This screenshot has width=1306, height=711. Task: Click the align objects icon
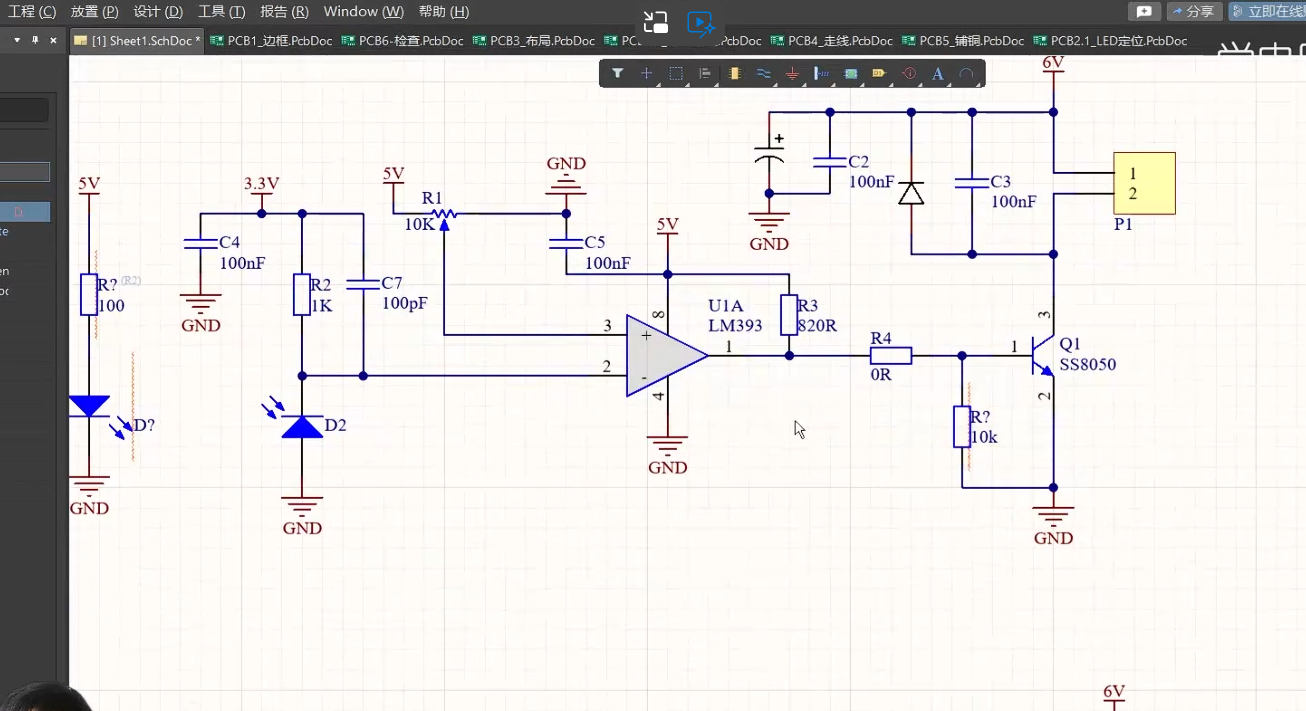click(705, 73)
